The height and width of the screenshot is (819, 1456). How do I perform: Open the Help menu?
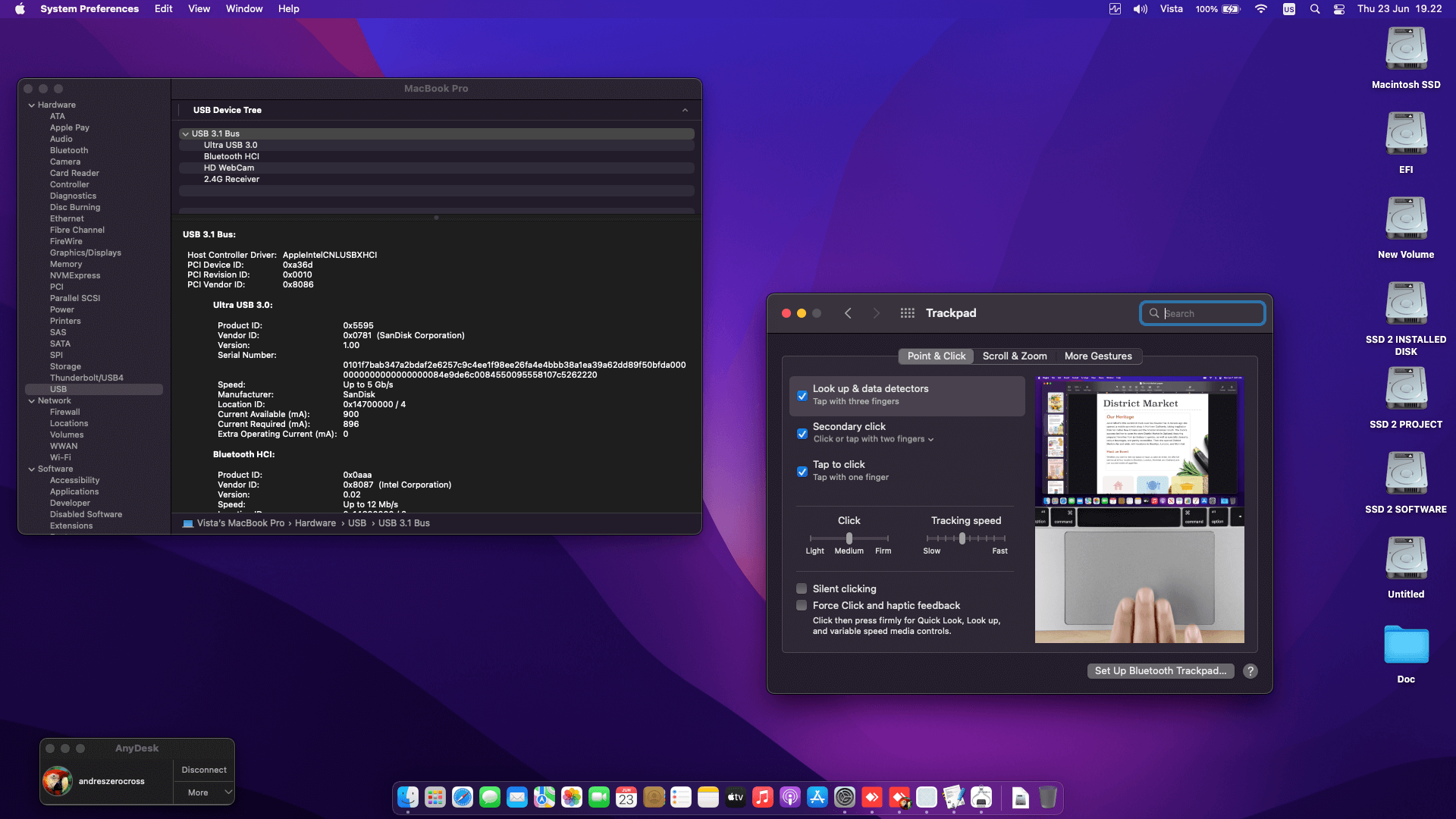288,9
